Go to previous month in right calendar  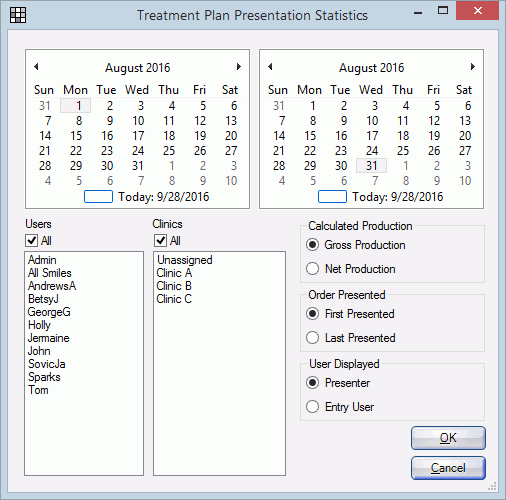[270, 67]
